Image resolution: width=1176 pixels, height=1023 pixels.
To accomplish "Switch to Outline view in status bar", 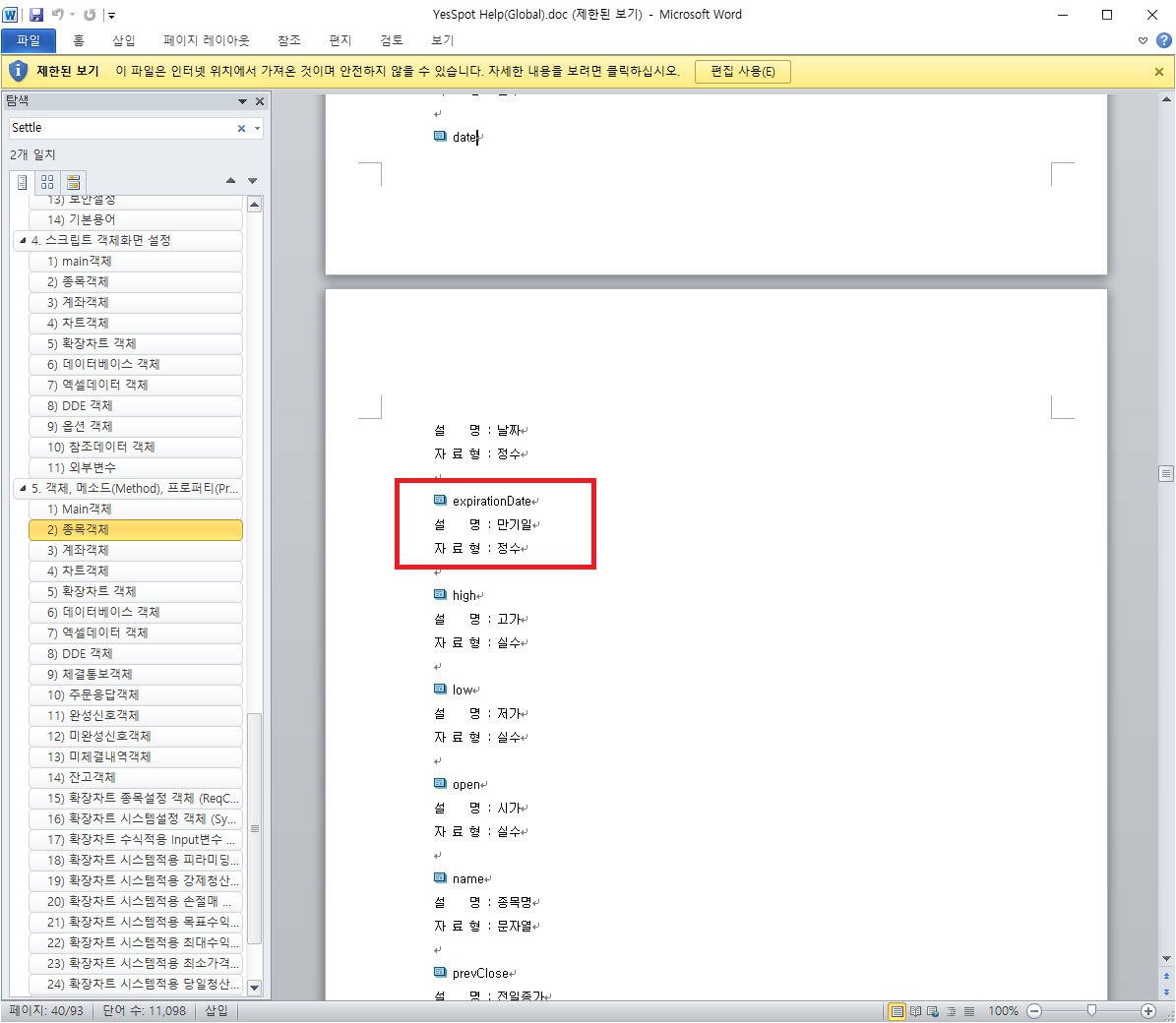I will [x=951, y=1011].
